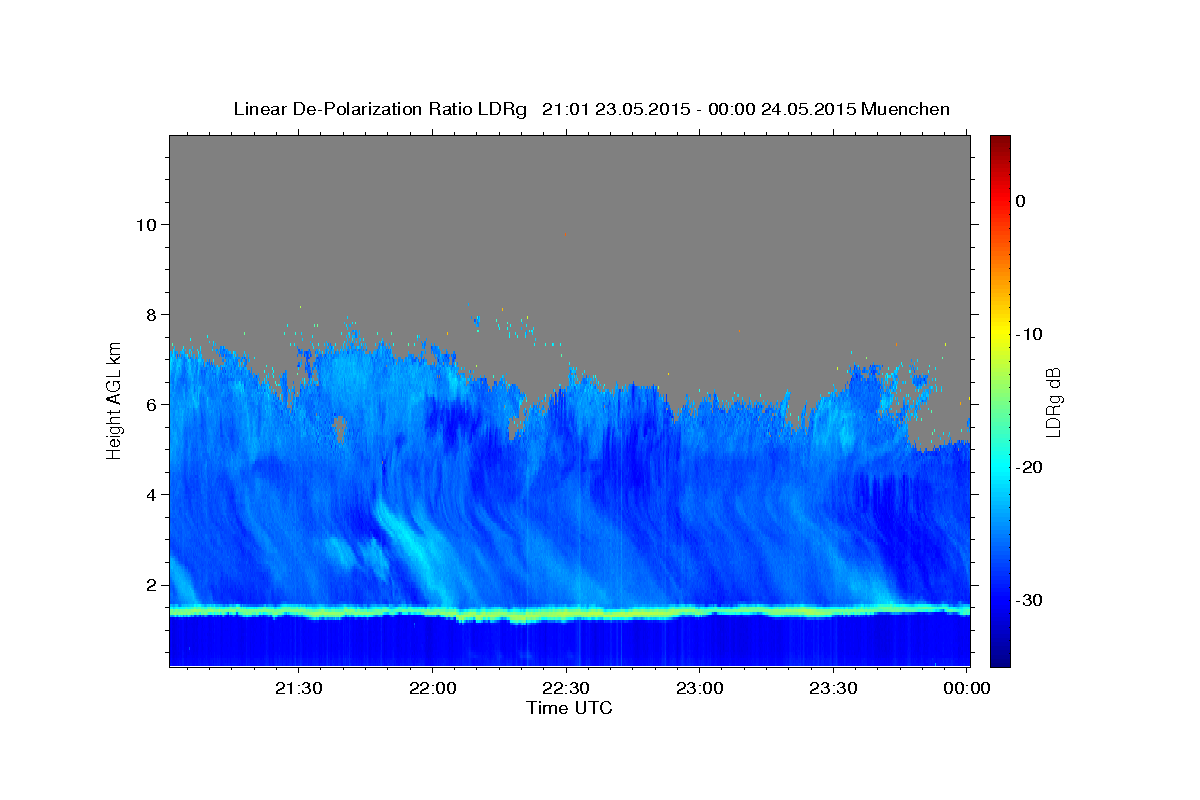
Task: Click the 00:00 time tick label
Action: 968,688
